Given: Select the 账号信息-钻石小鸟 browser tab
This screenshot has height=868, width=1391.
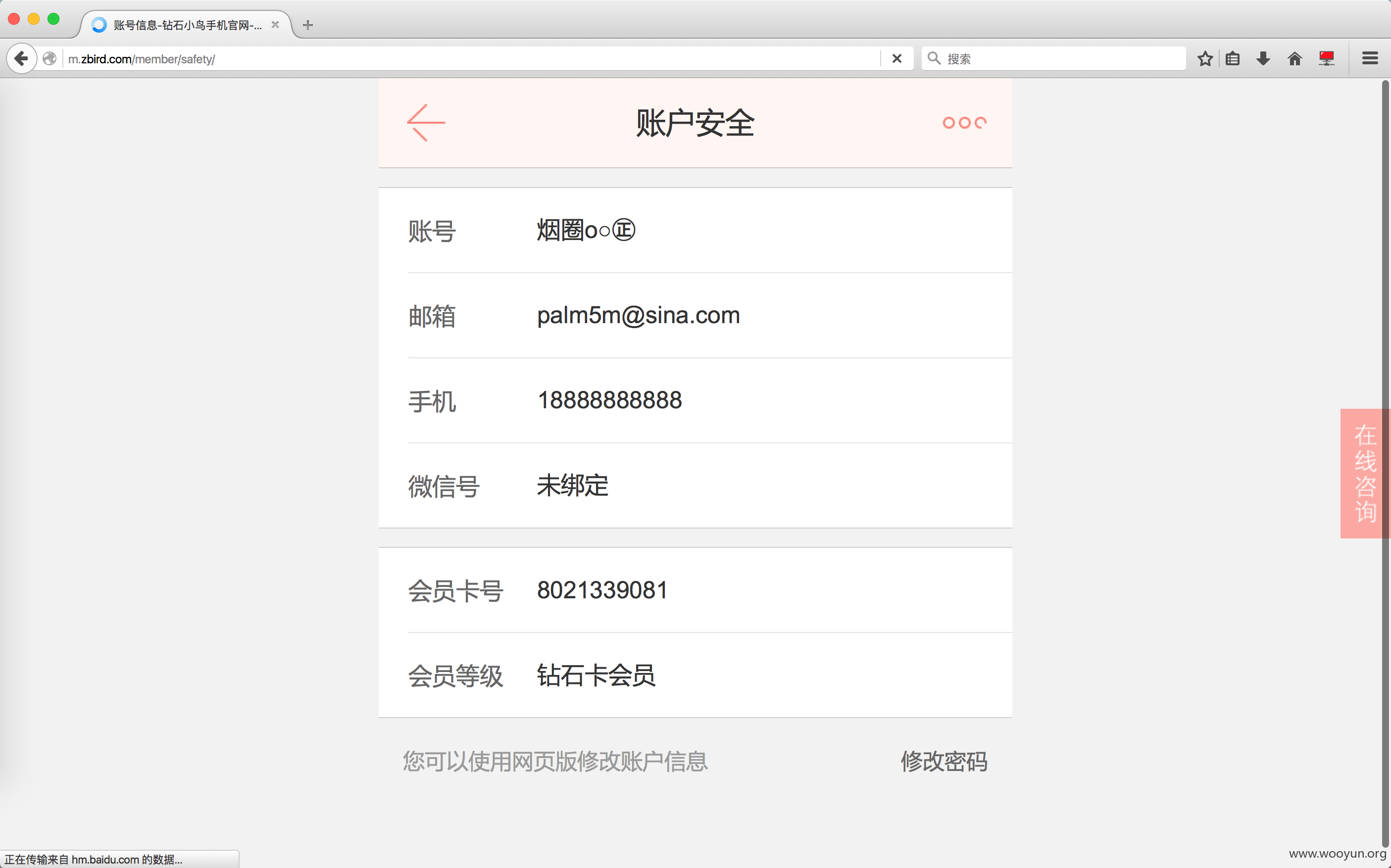Looking at the screenshot, I should point(186,25).
